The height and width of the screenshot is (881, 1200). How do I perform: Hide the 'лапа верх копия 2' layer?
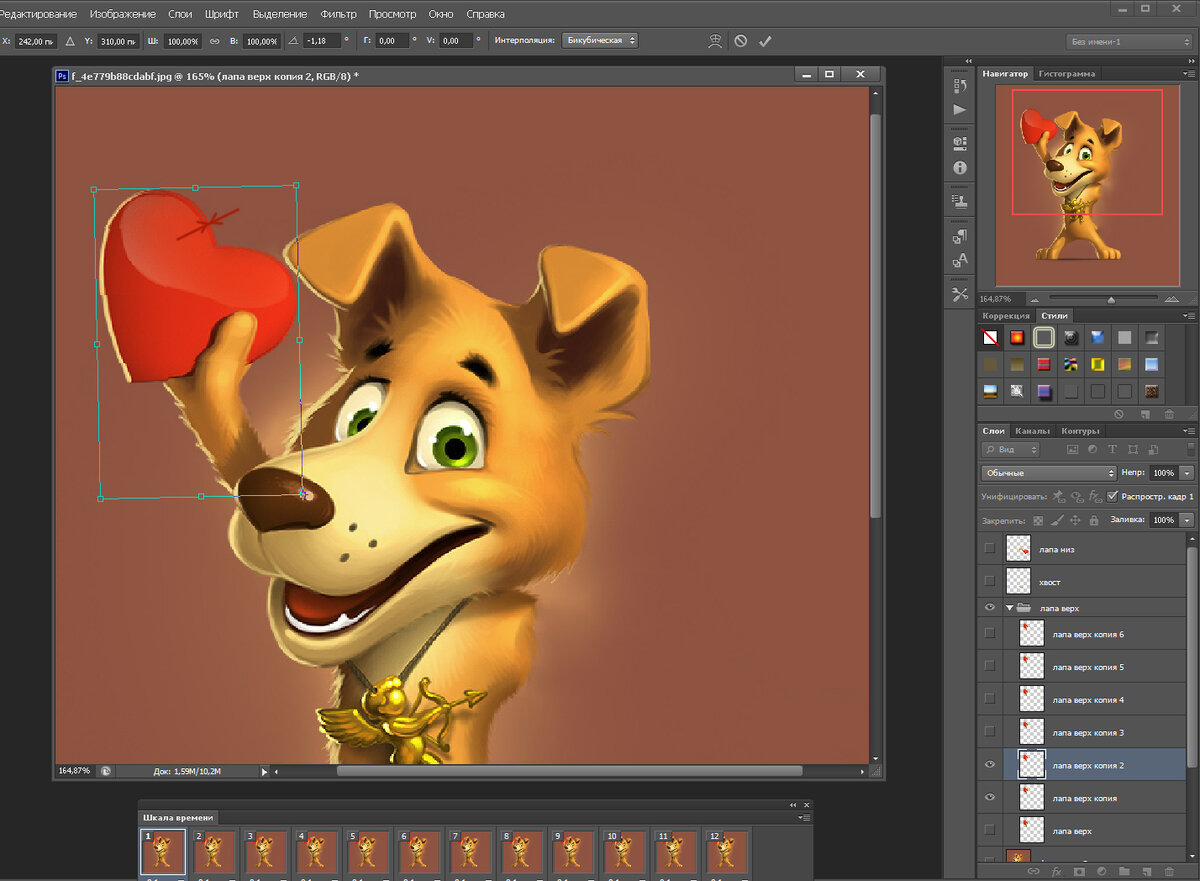989,765
